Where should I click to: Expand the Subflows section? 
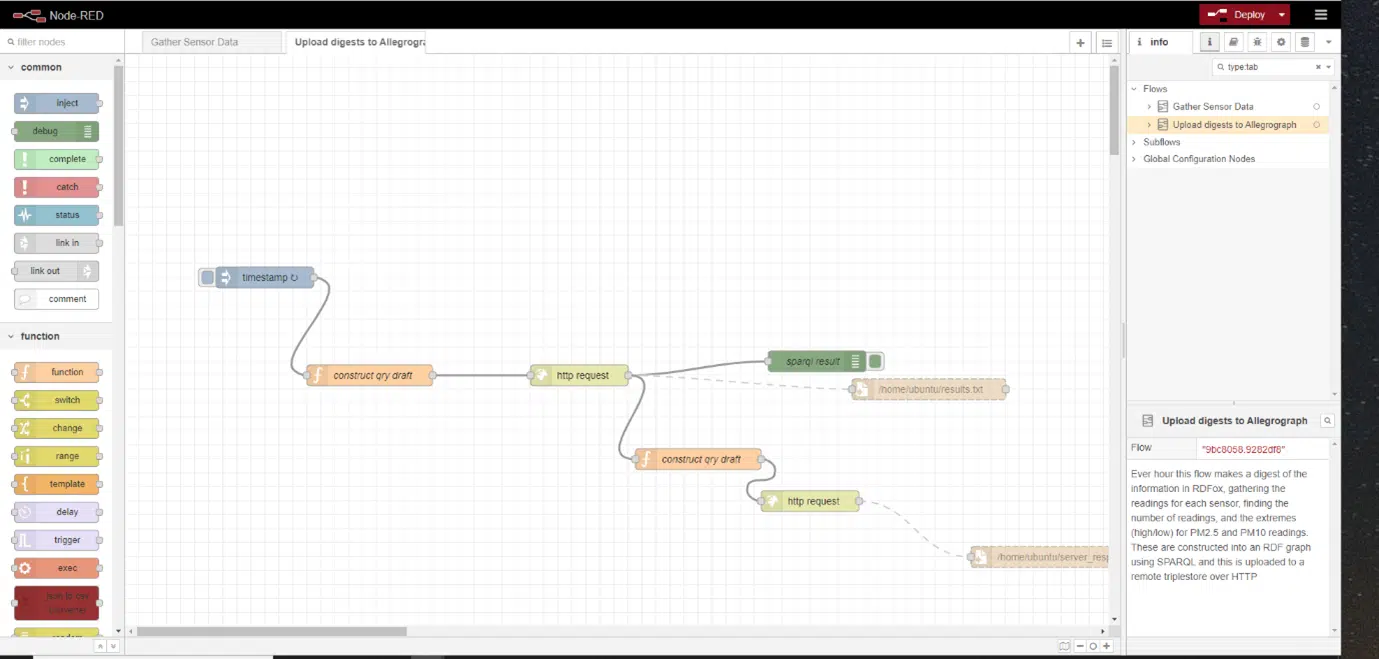[1134, 142]
